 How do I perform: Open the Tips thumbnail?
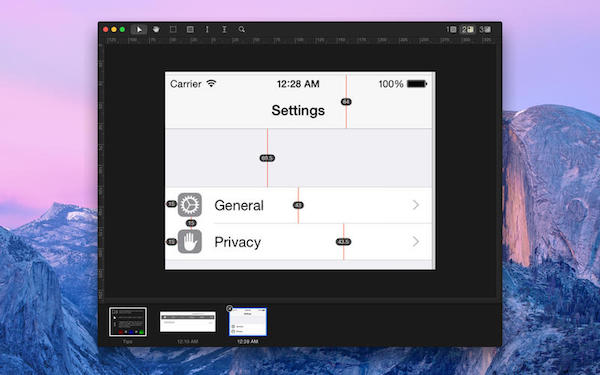click(128, 322)
